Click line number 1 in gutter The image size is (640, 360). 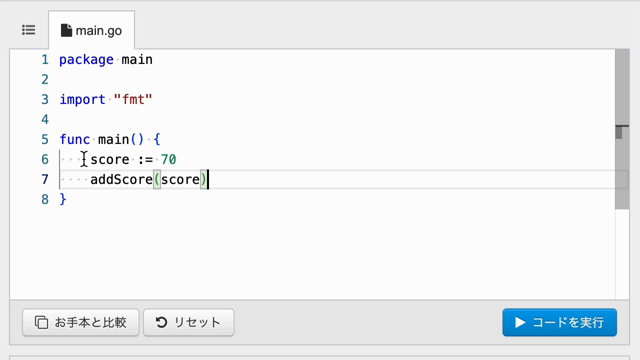pyautogui.click(x=45, y=60)
